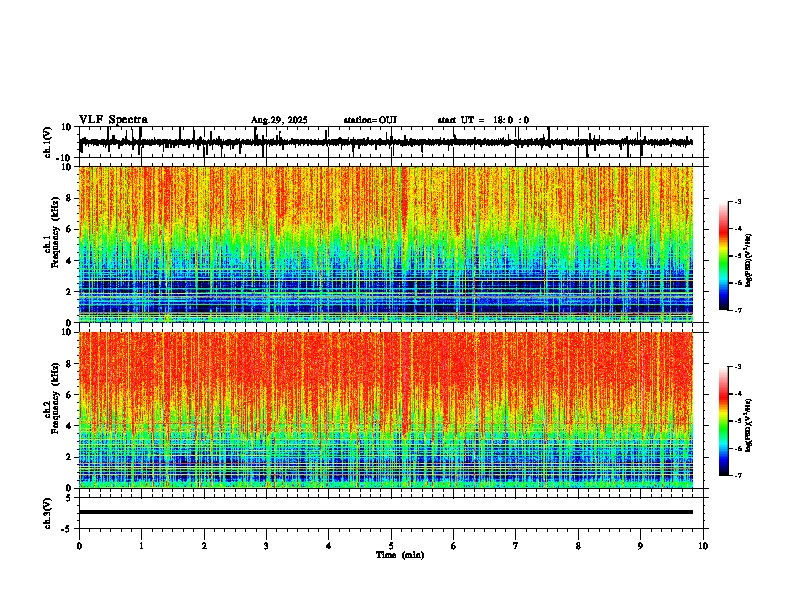Click the time axis tick label '2'
792x612 pixels.
(x=204, y=546)
